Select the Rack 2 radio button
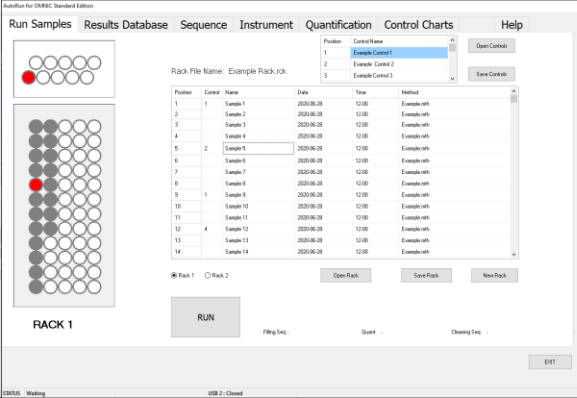Image resolution: width=577 pixels, height=398 pixels. [x=208, y=275]
